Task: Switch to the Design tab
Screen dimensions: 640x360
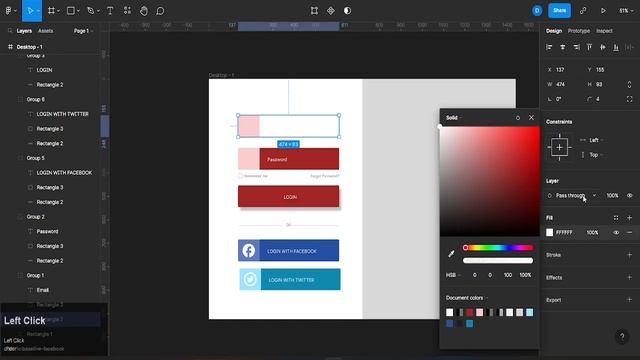Action: tap(554, 31)
